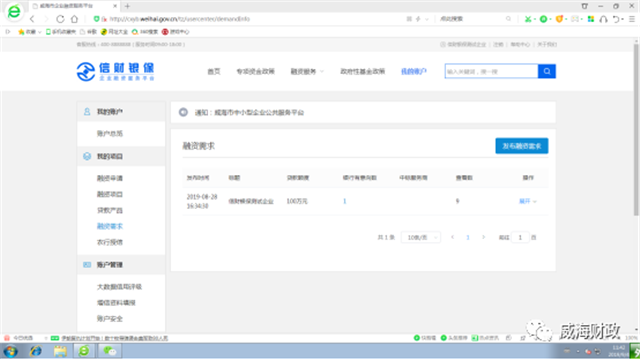Image resolution: width=640 pixels, height=360 pixels.
Task: Go to 首页 in site navigation
Action: pos(214,71)
